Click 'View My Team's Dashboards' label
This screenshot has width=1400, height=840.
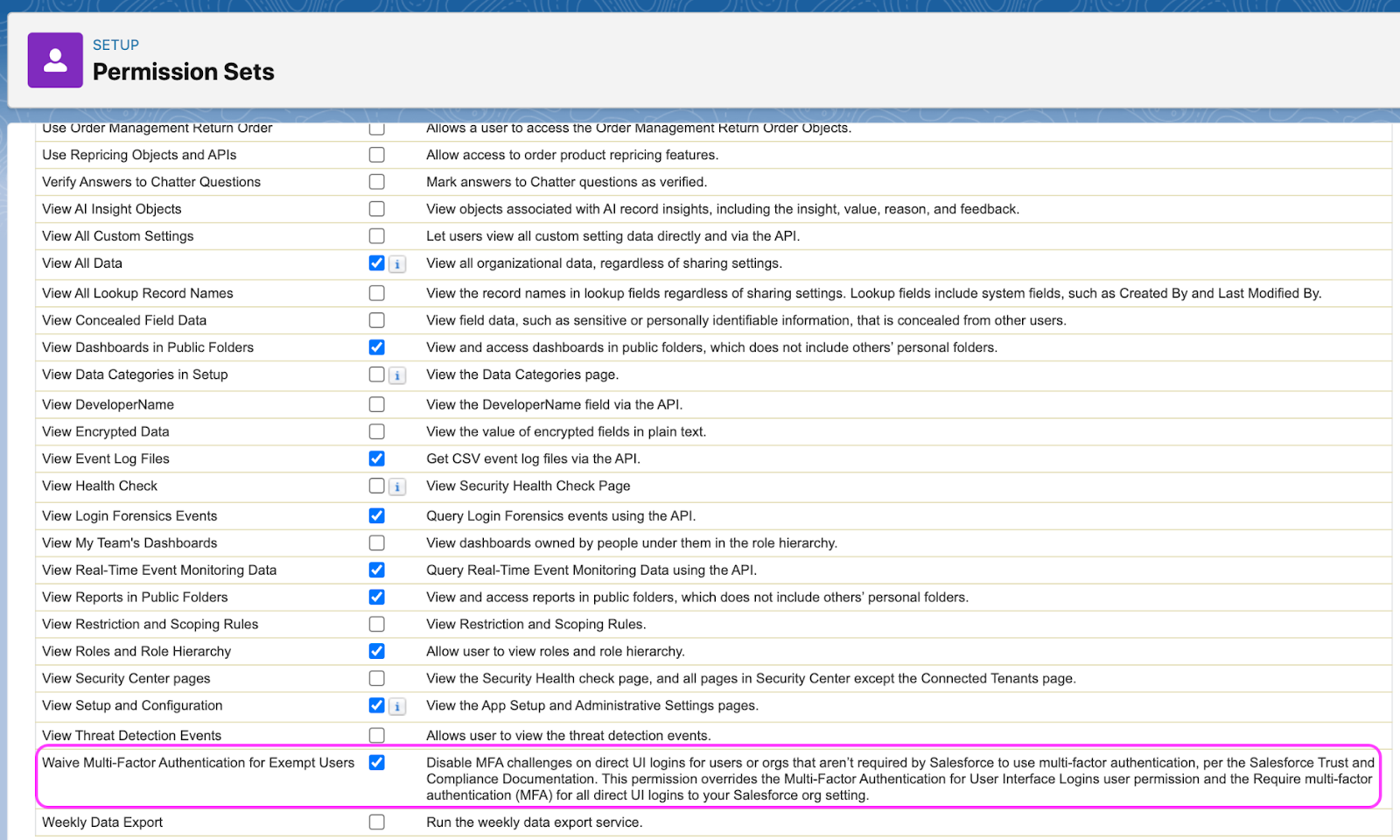tap(129, 543)
